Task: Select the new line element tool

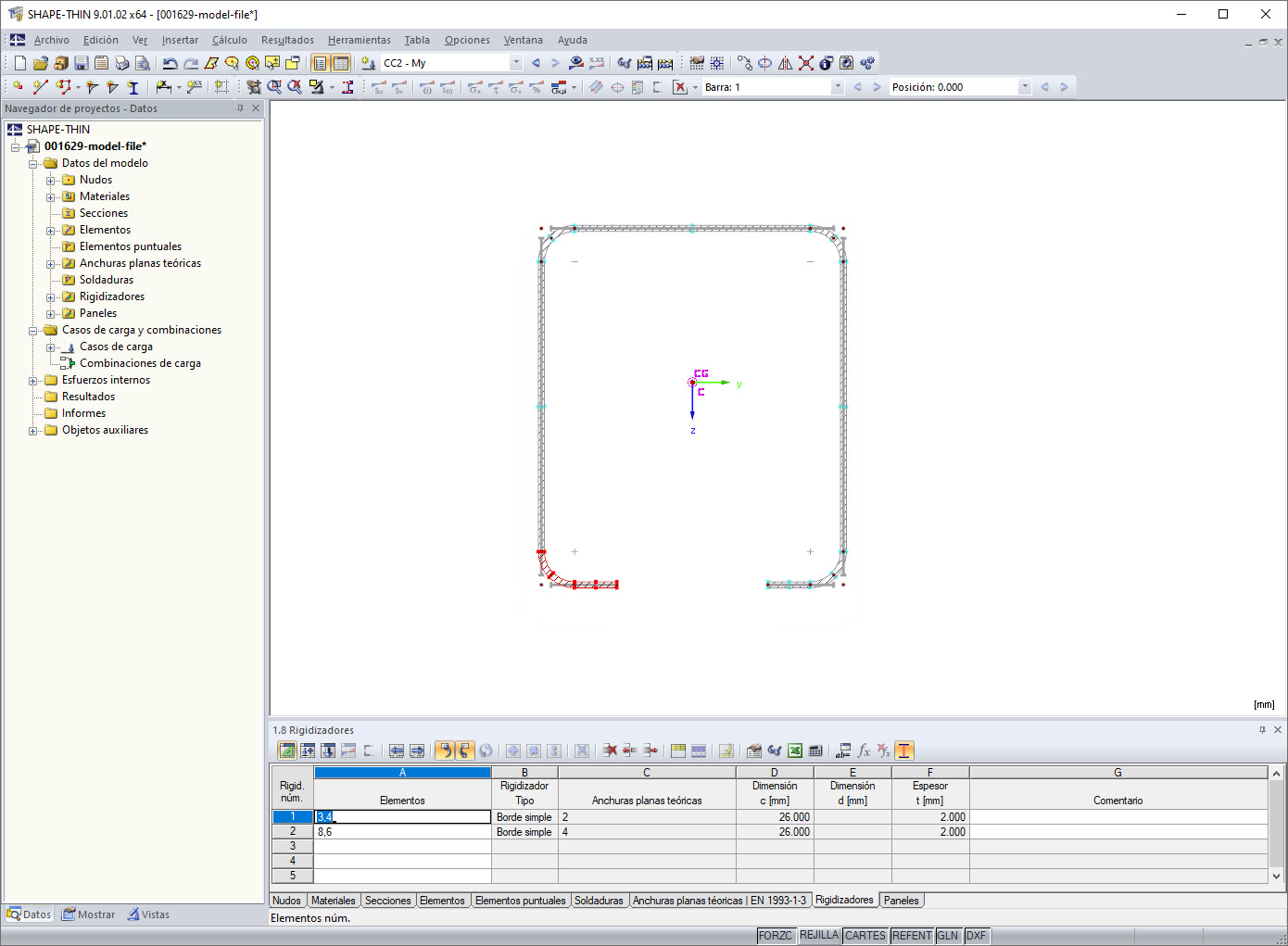Action: pos(40,87)
